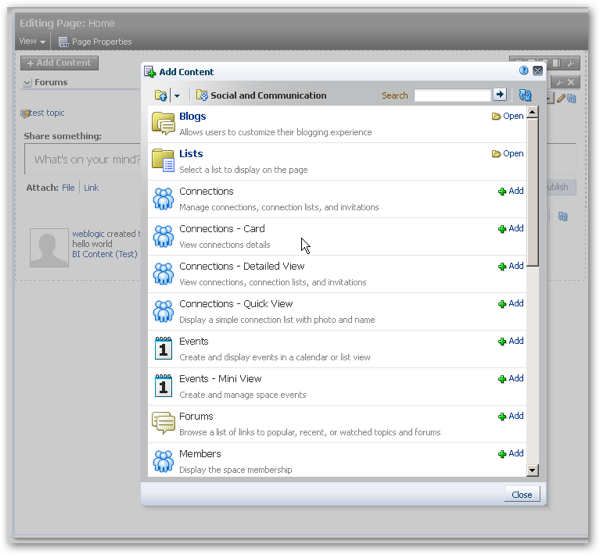Click the Lists title link
This screenshot has height=555, width=600.
point(191,154)
